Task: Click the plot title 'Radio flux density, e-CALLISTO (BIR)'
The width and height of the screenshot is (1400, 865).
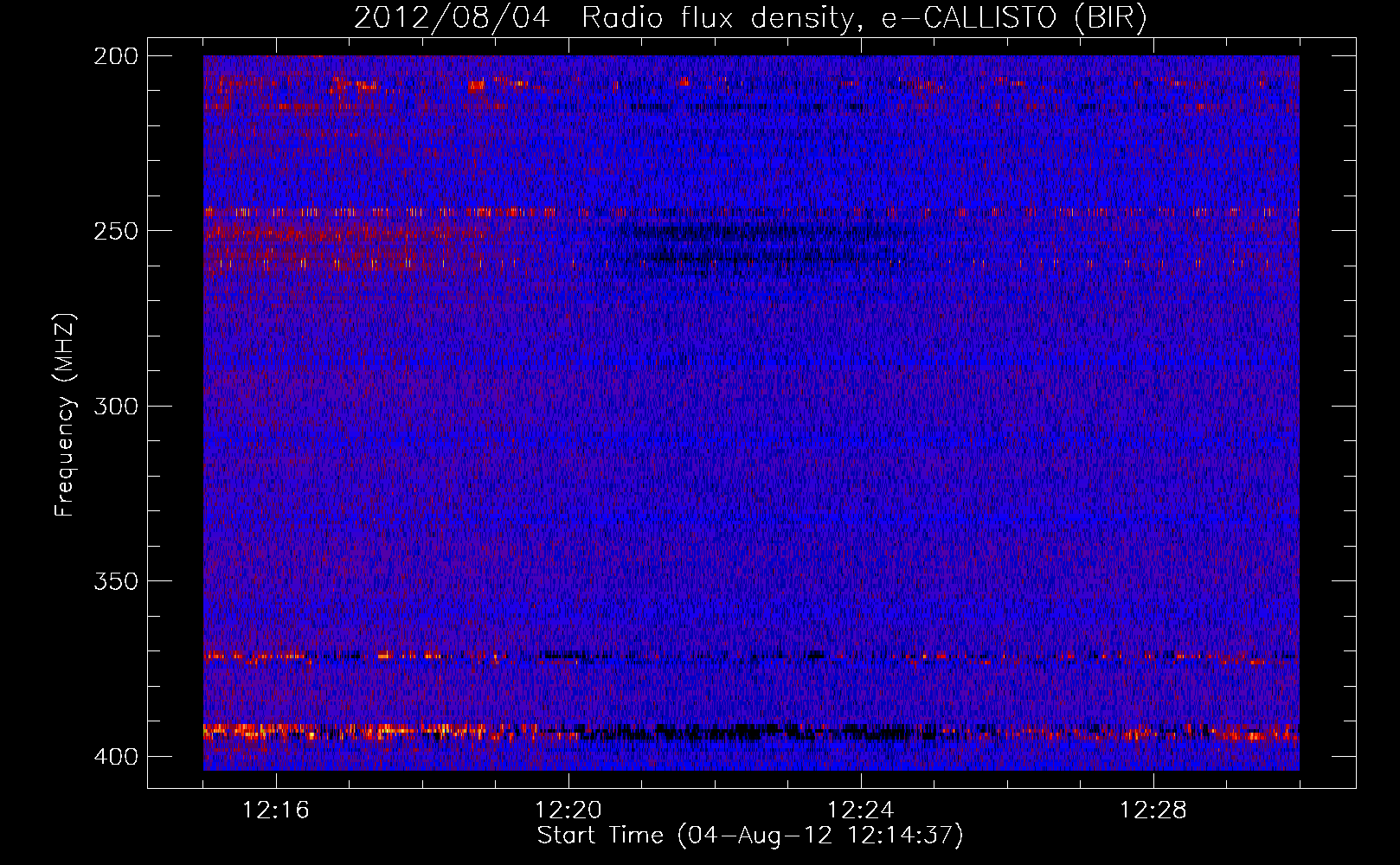Action: 864,18
